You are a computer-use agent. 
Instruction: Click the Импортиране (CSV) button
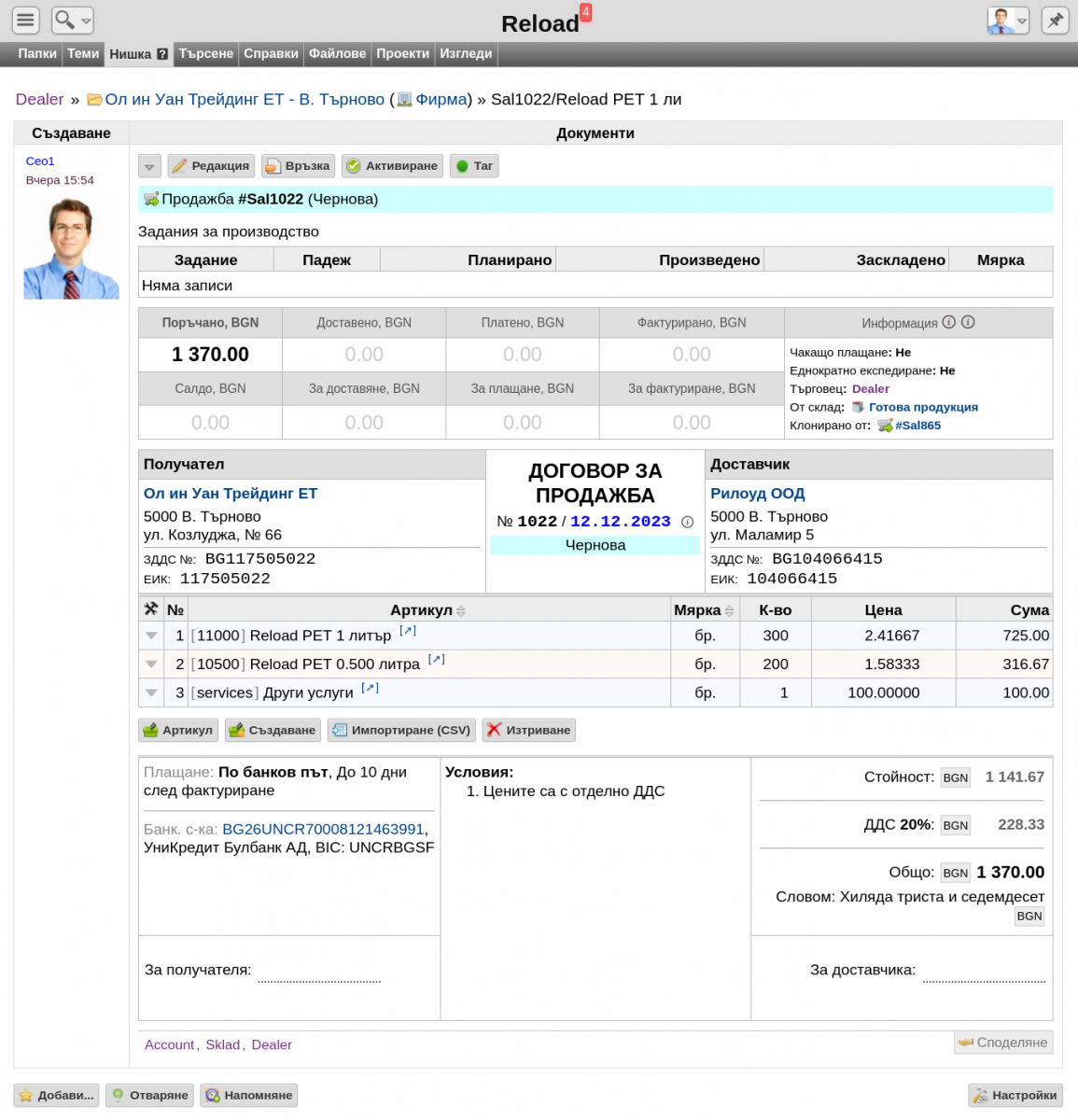401,730
